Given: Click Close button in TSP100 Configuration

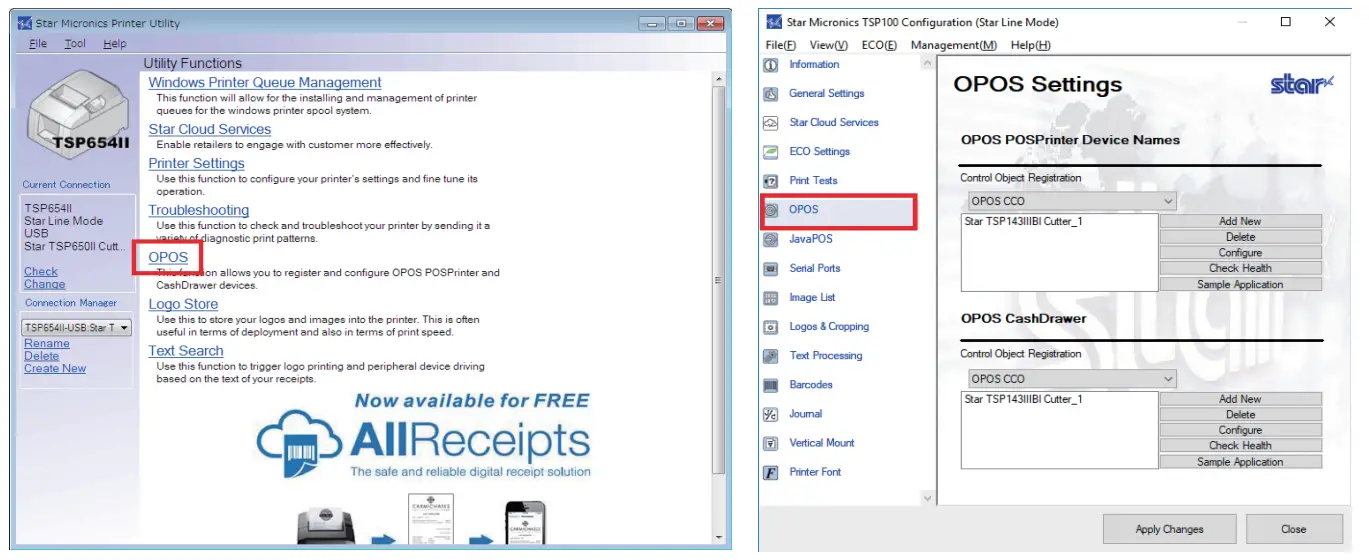Looking at the screenshot, I should tap(1293, 530).
